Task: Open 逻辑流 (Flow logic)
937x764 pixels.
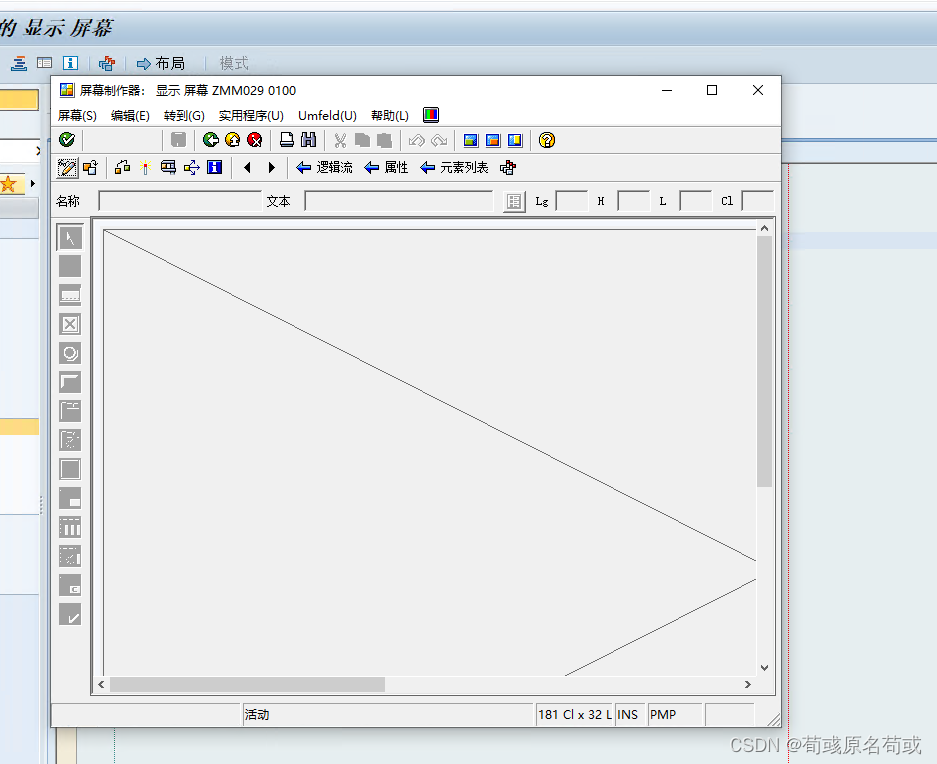Action: point(324,167)
